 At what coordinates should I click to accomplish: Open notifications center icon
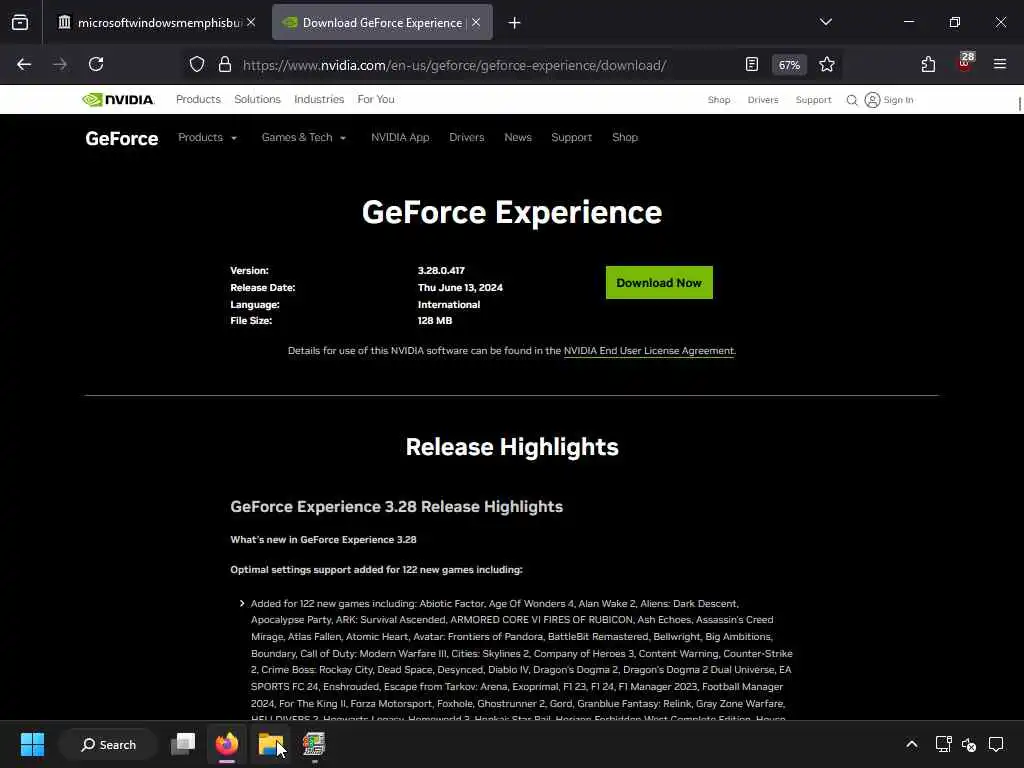[x=996, y=744]
